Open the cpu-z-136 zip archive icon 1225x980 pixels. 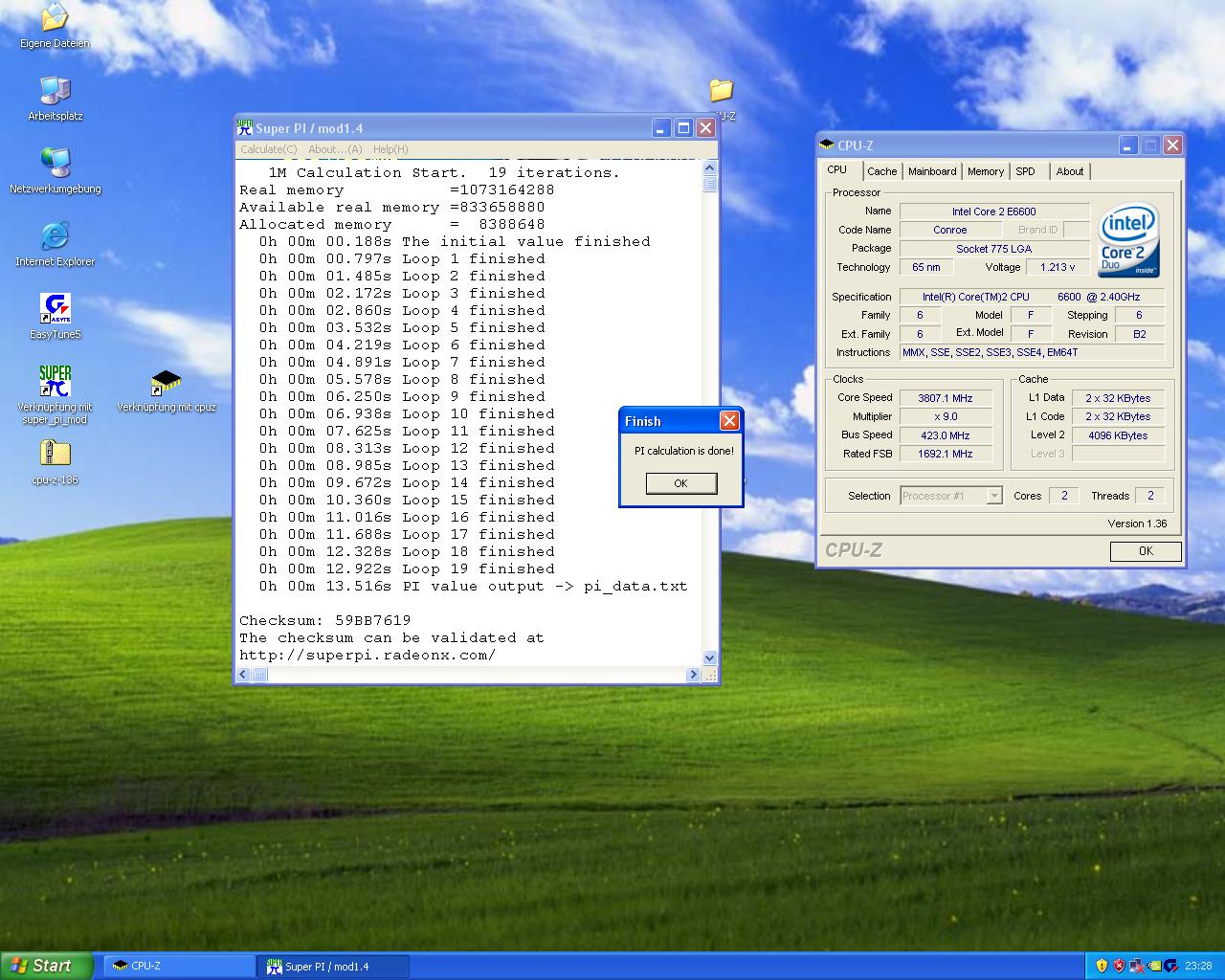[56, 454]
